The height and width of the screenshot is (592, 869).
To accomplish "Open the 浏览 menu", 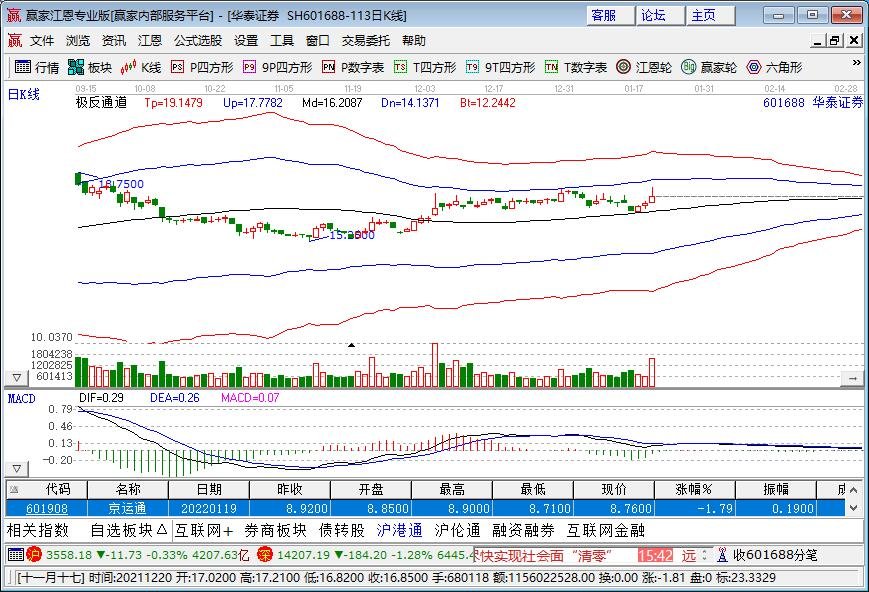I will [78, 40].
